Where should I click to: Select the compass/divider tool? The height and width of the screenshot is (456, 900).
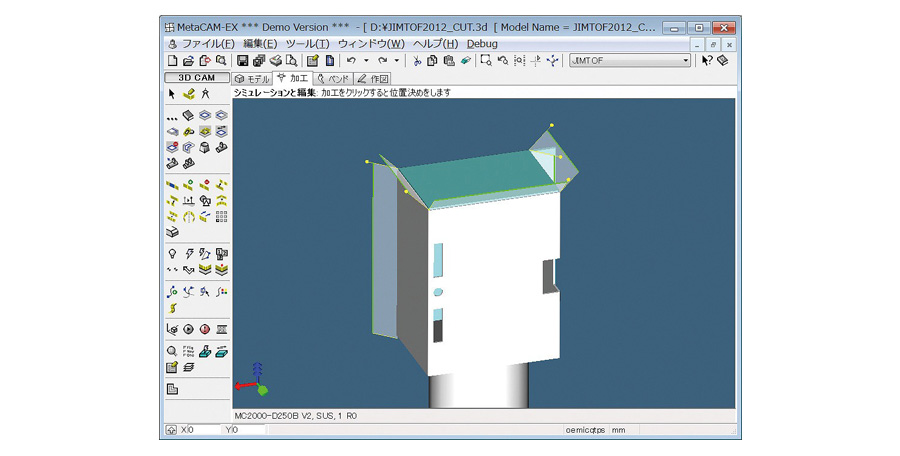point(205,94)
